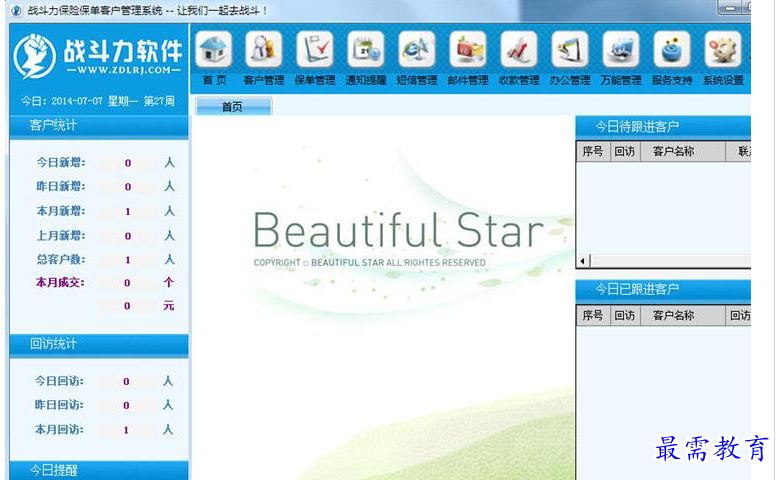The width and height of the screenshot is (777, 480).
Task: Click 总客户数 count value
Action: point(128,260)
